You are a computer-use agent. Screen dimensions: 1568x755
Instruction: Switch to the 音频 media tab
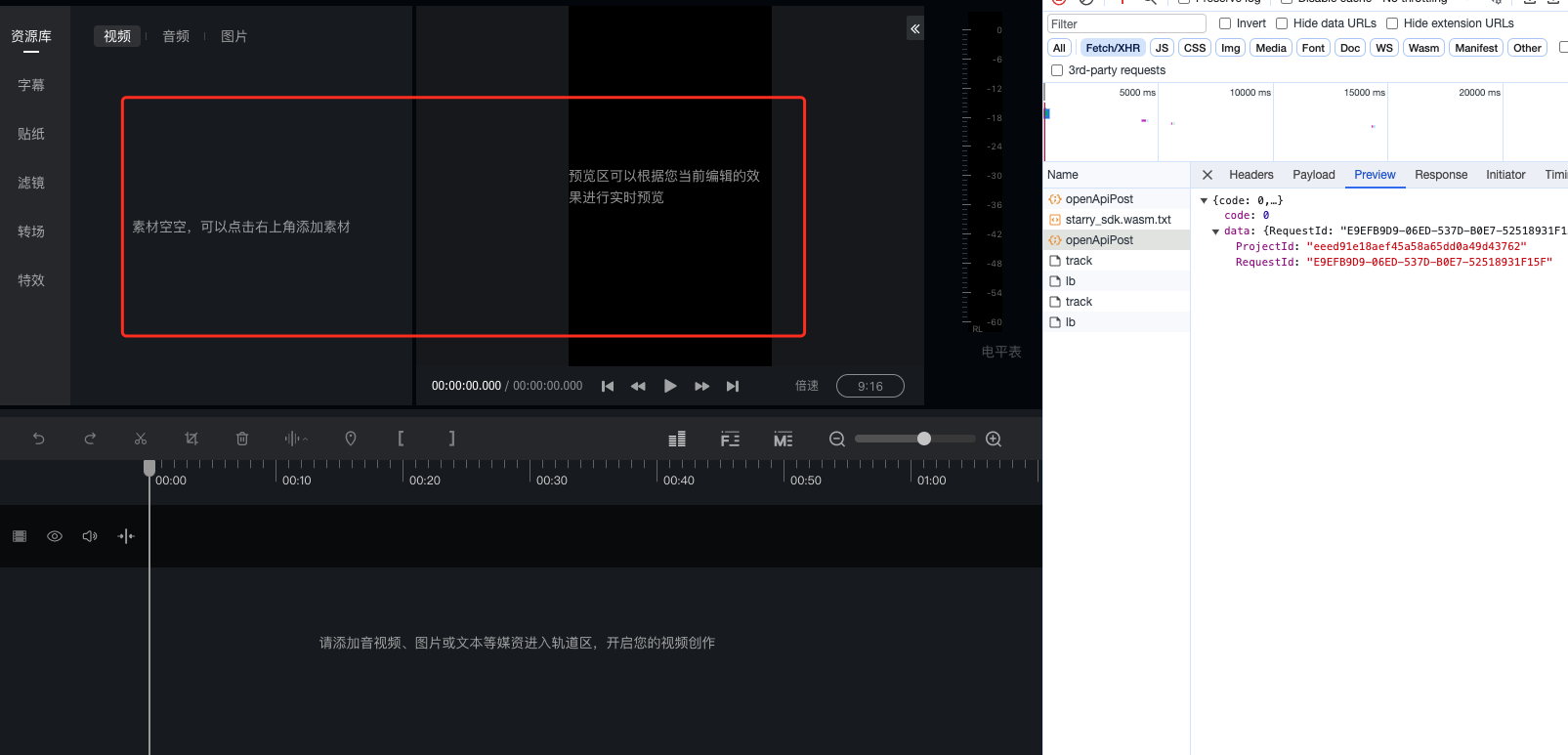pos(176,36)
